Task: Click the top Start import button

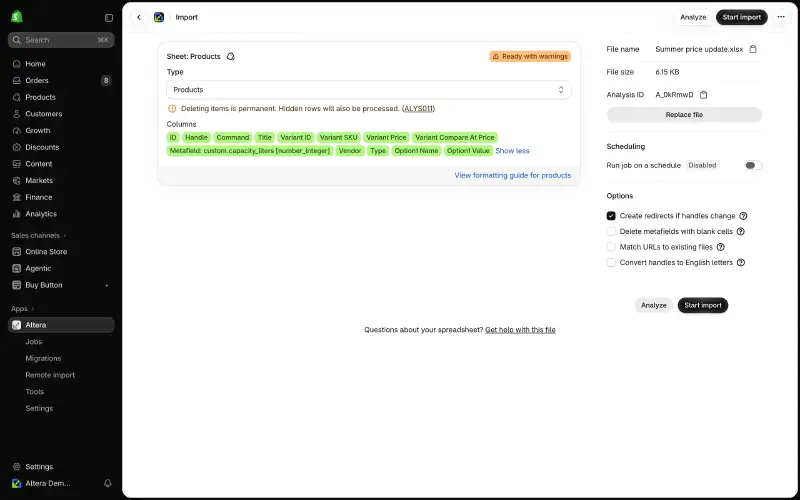Action: 741,17
